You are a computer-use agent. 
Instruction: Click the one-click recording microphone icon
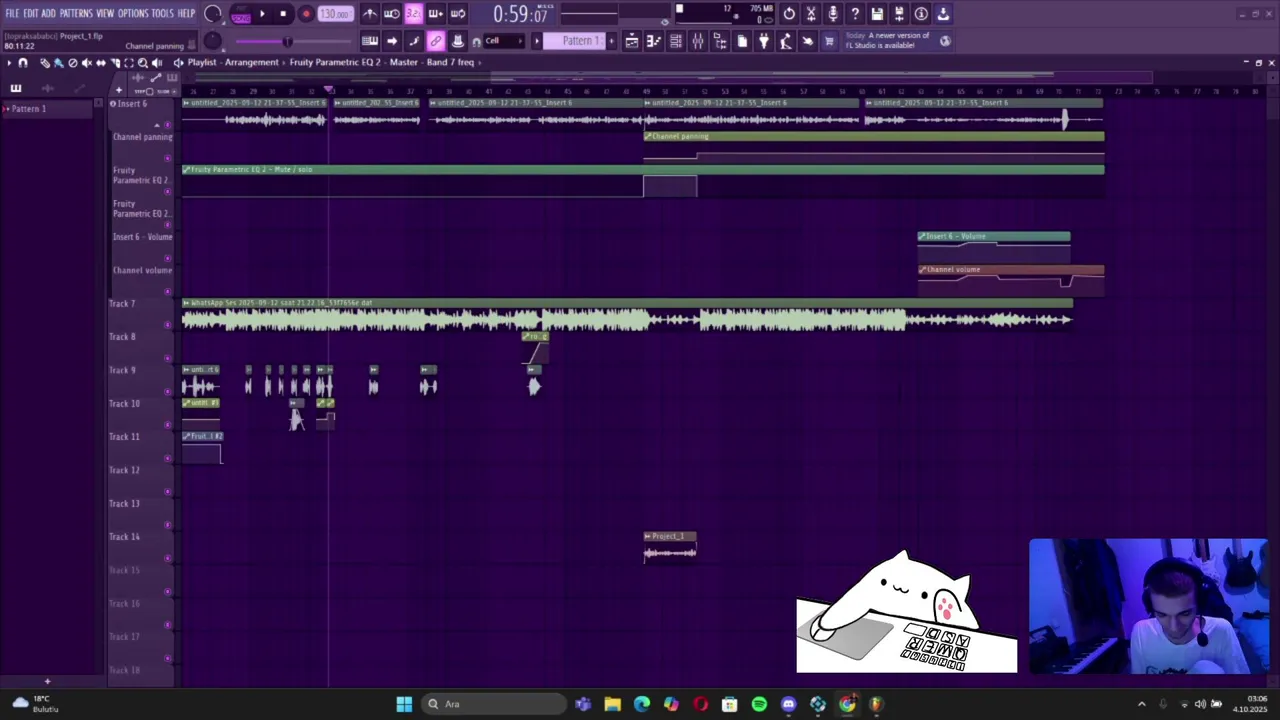pos(833,14)
